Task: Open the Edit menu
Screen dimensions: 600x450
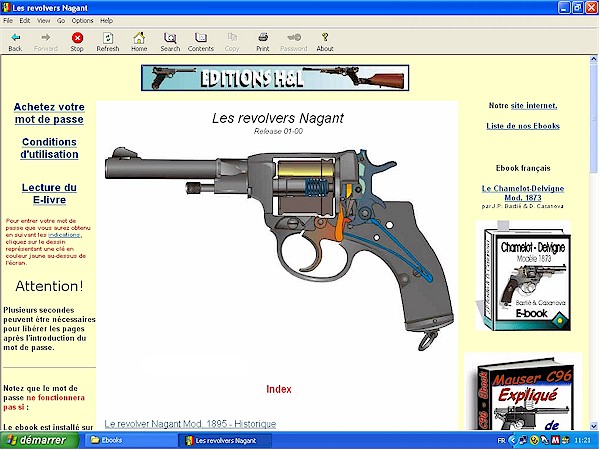Action: 24,21
